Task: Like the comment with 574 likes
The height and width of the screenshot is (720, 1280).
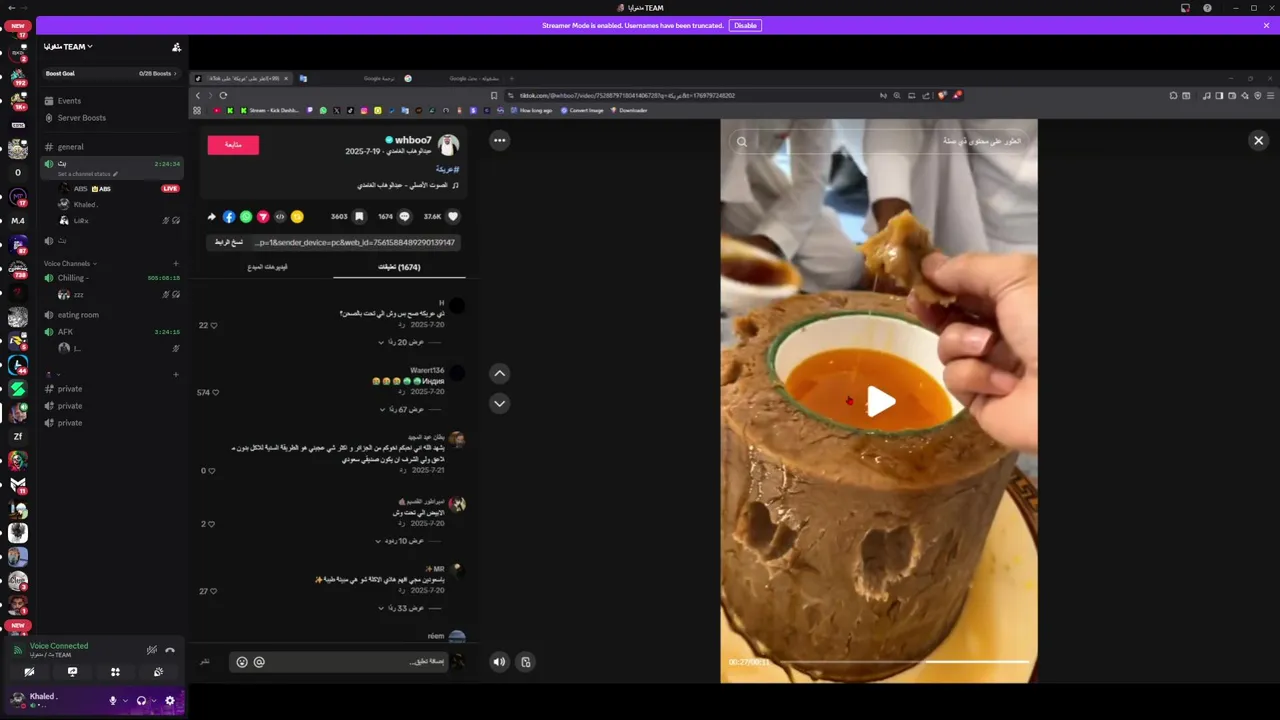Action: pyautogui.click(x=215, y=393)
